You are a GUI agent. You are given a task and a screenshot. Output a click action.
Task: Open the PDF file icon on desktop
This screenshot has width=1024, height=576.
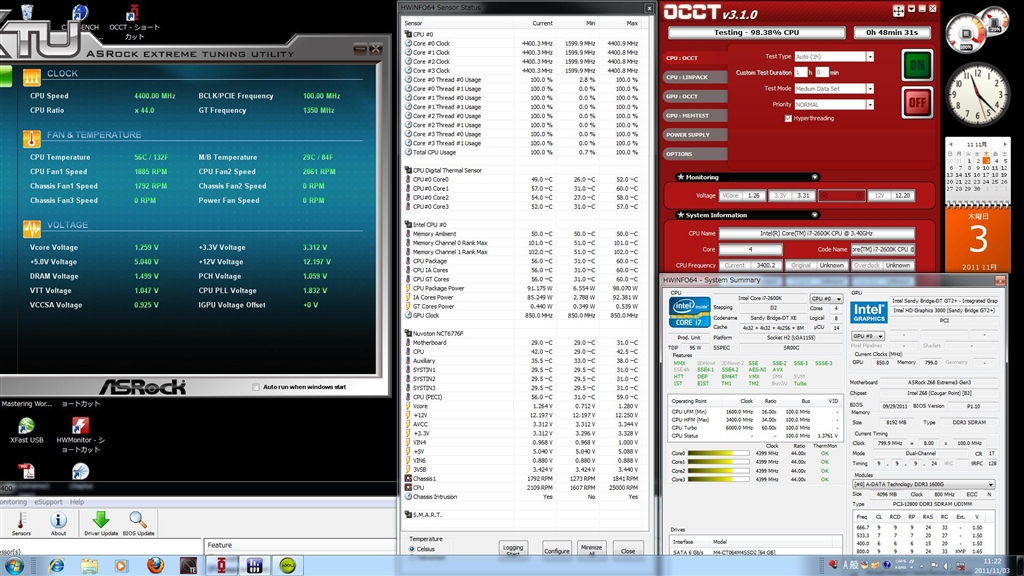click(26, 470)
